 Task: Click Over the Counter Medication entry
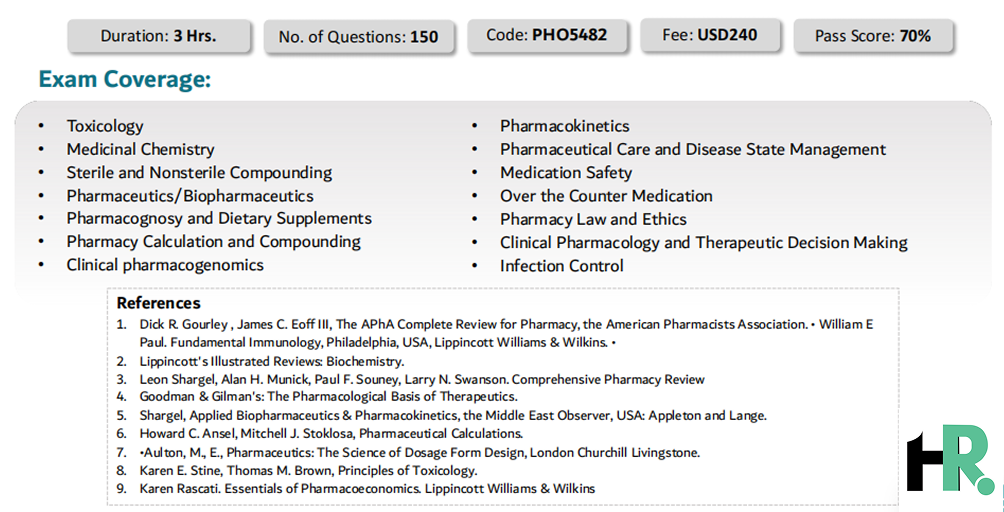(x=606, y=196)
